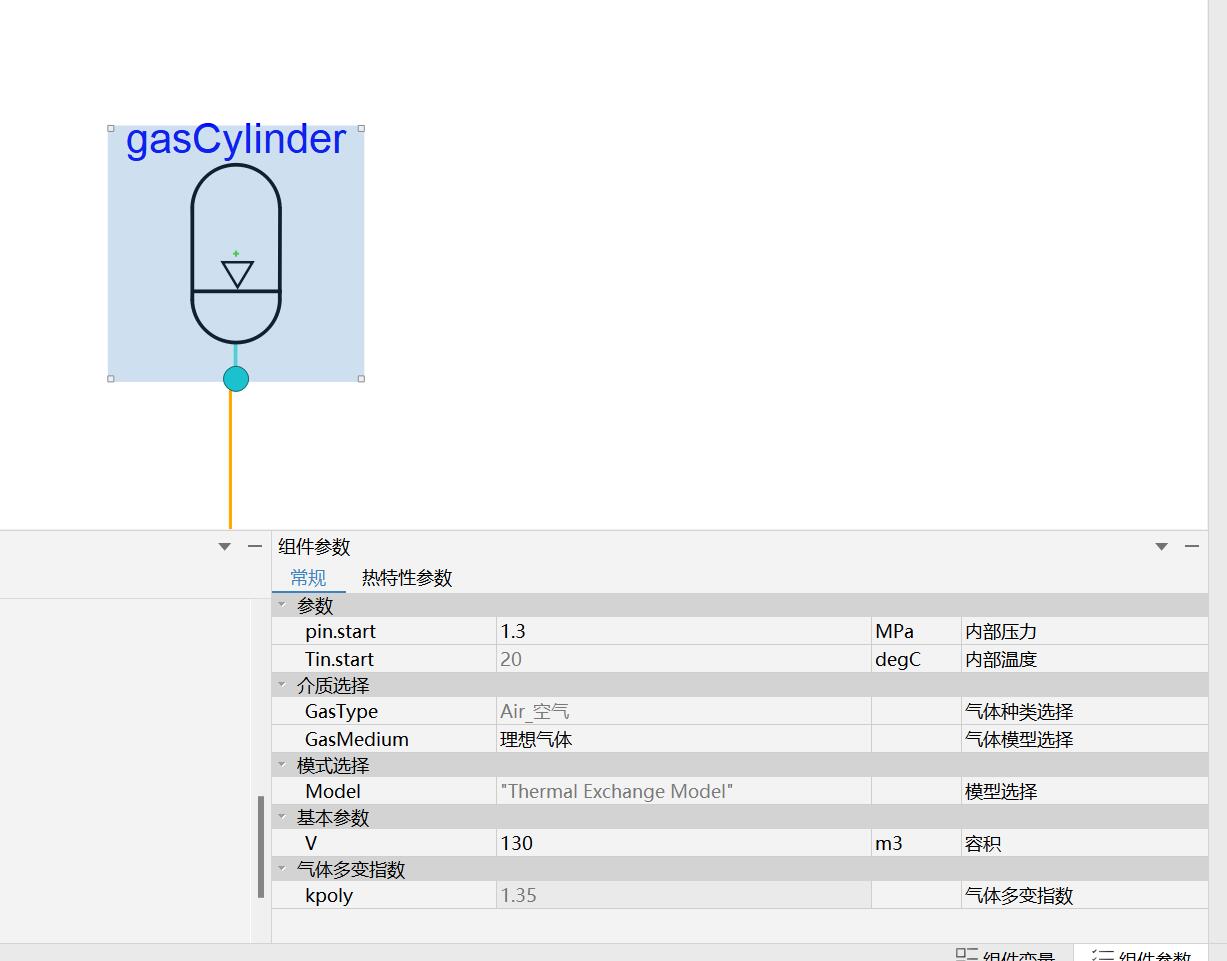This screenshot has width=1227, height=961.
Task: Select the GasMedium parameter name
Action: click(x=357, y=739)
